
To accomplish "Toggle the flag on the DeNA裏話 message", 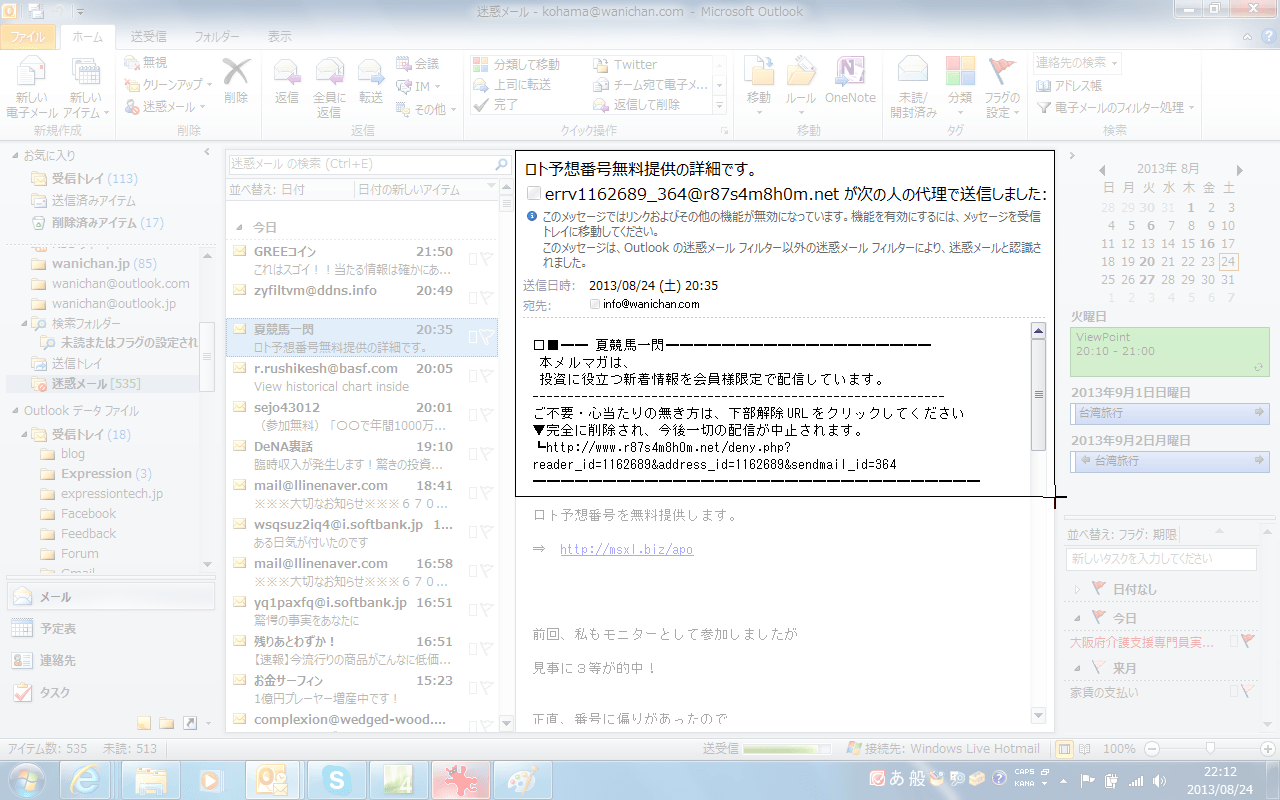I will click(485, 454).
